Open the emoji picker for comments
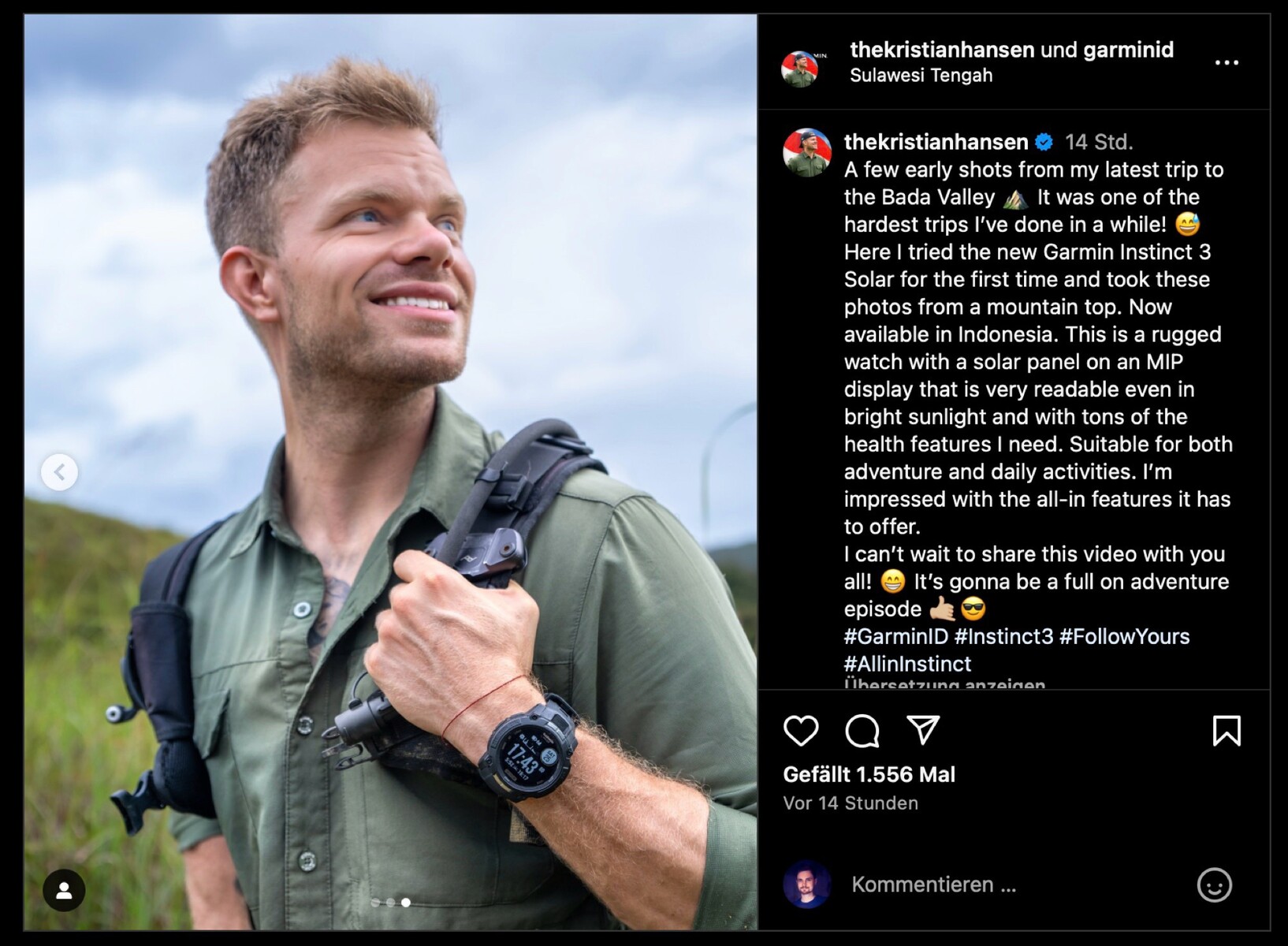The height and width of the screenshot is (946, 1288). click(x=1214, y=885)
